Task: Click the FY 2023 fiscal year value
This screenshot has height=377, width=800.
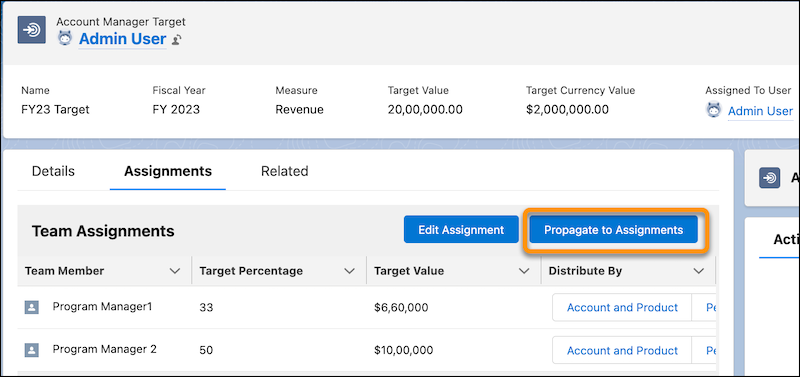Action: 176,110
